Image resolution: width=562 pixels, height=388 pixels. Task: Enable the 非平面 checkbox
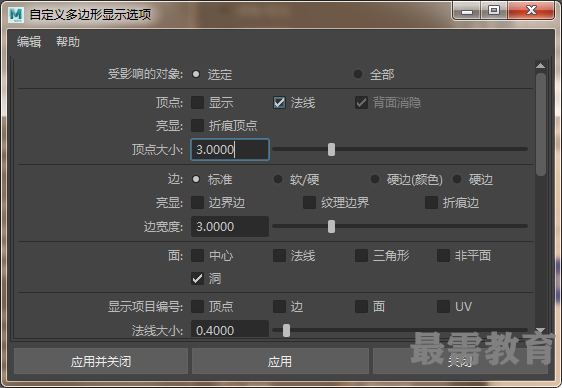(443, 255)
